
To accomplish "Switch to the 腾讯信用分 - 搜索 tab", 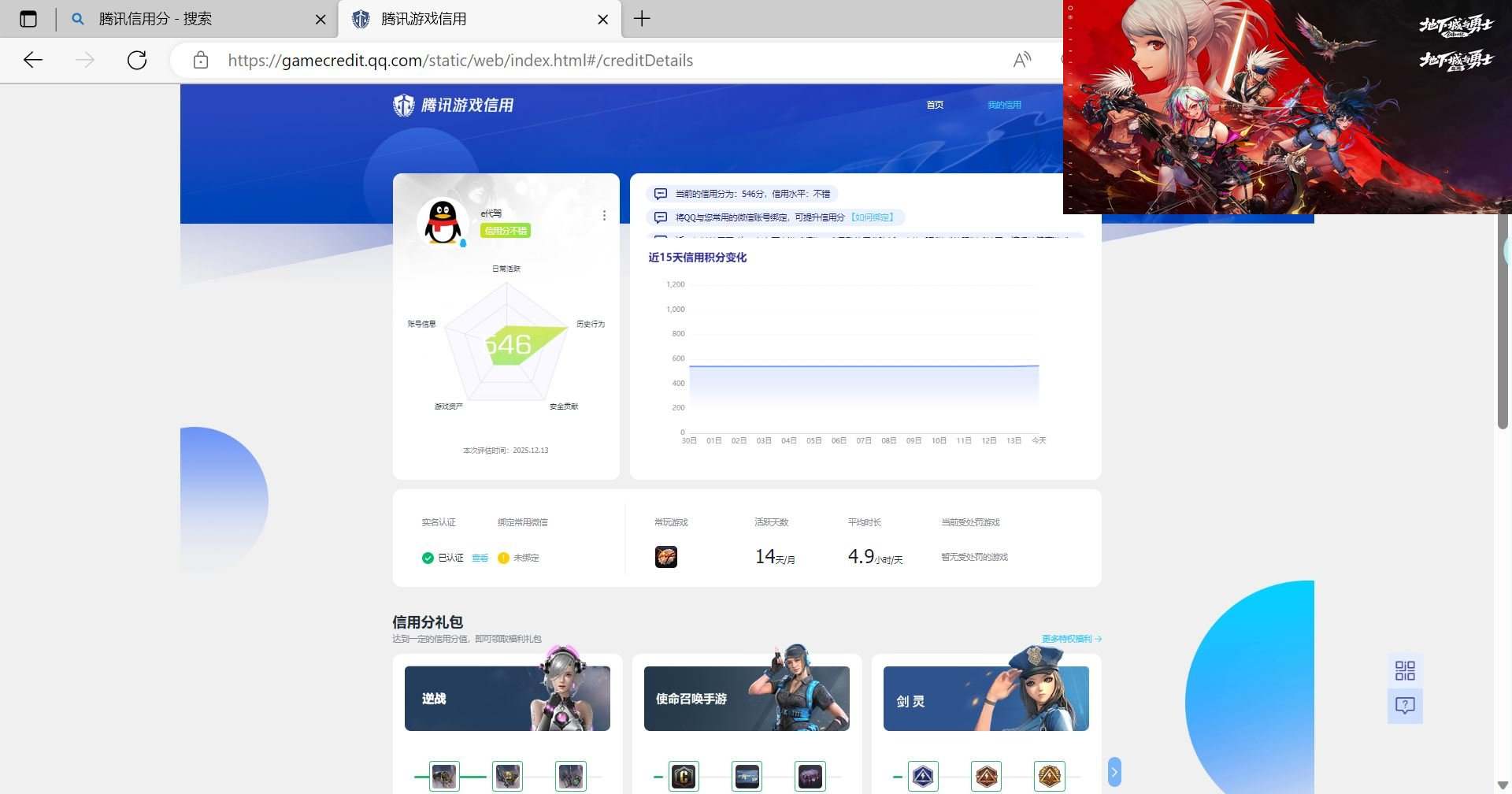I will coord(197,19).
